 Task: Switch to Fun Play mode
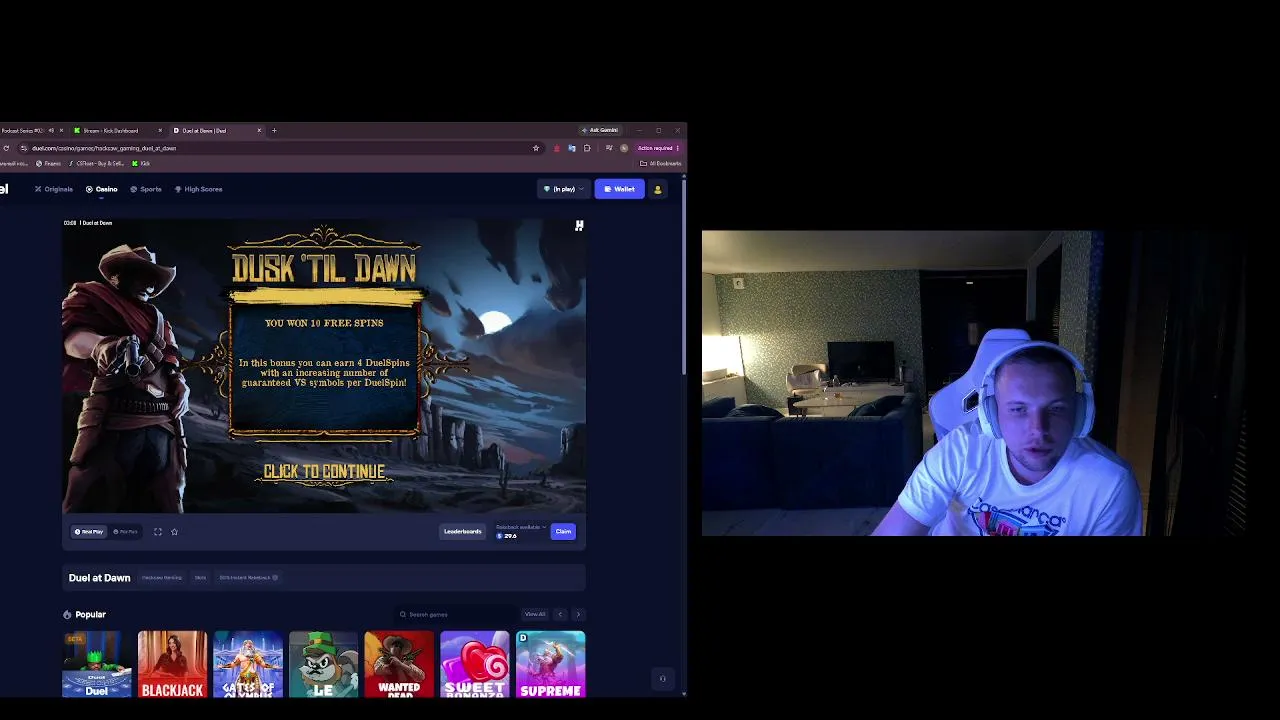pos(125,532)
